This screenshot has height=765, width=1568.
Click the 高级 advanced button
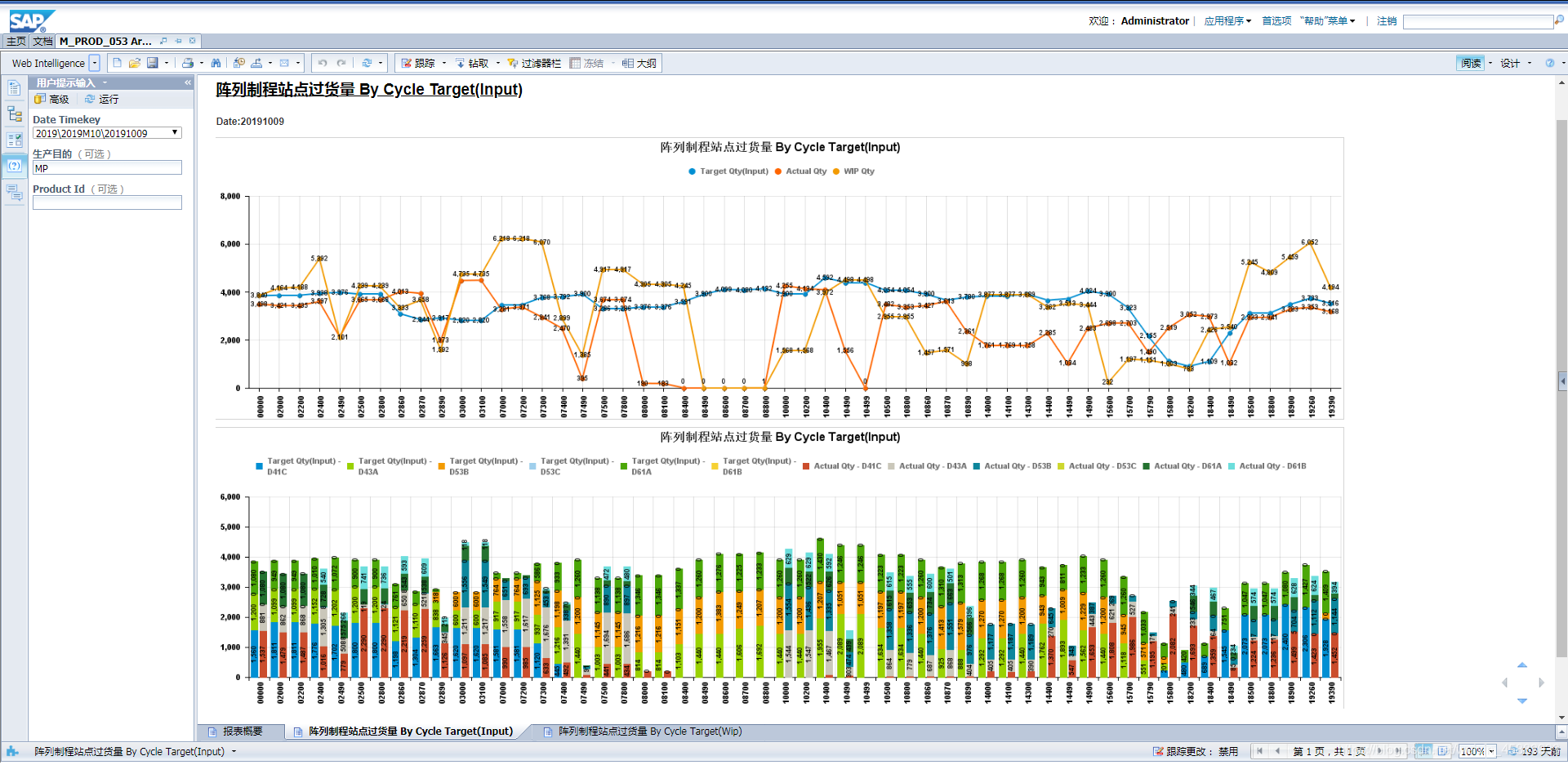tap(51, 99)
